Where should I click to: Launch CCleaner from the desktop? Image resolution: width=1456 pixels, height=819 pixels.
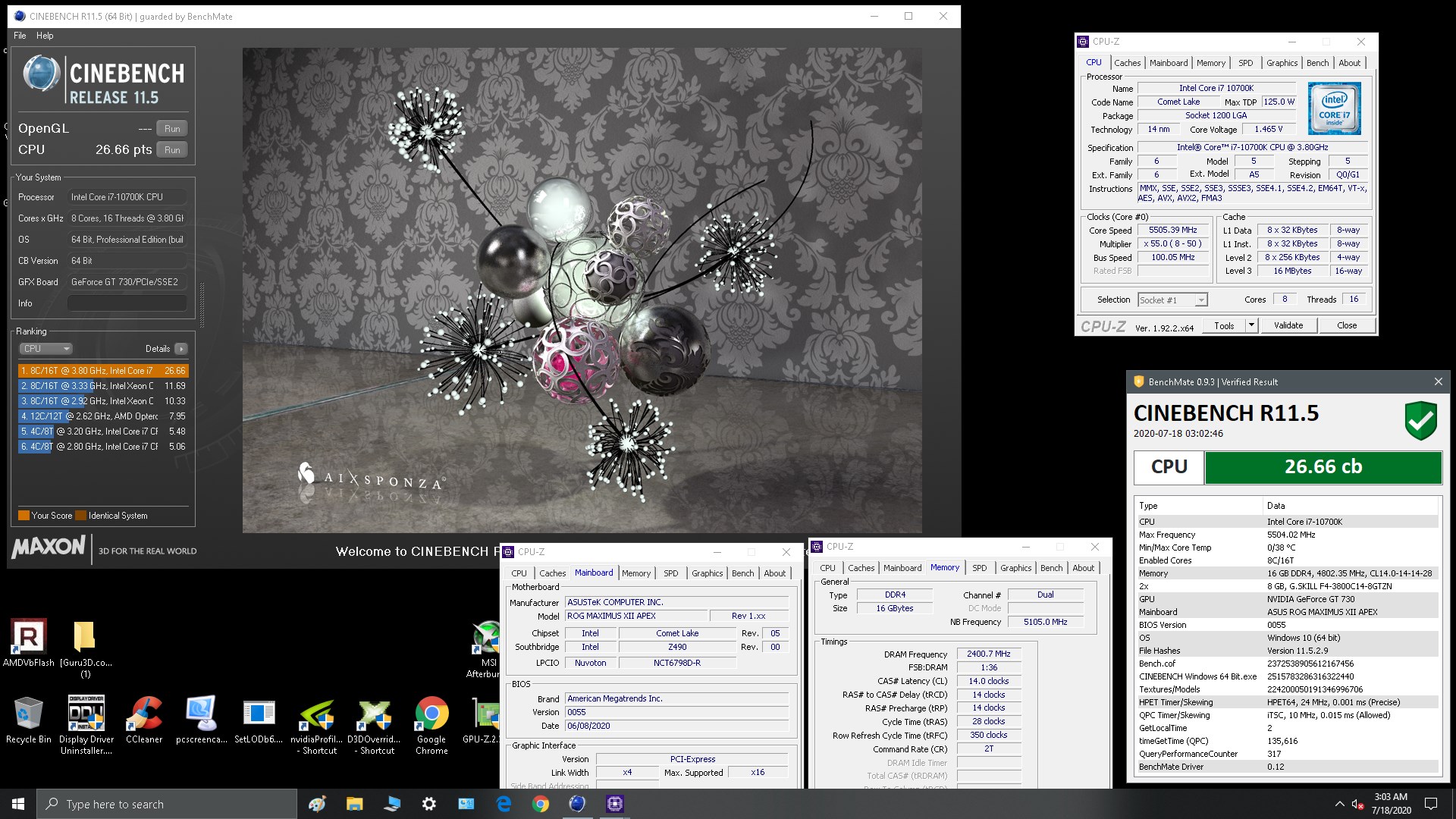coord(144,720)
